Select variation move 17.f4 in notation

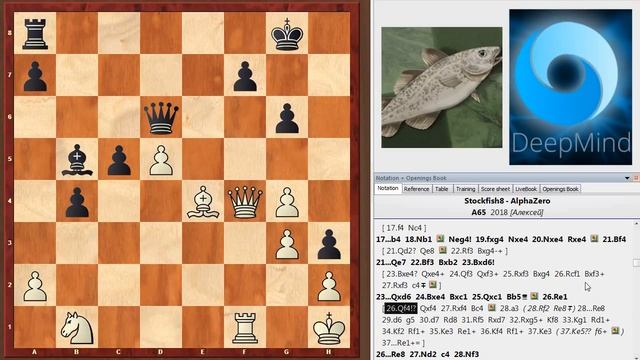click(x=395, y=228)
